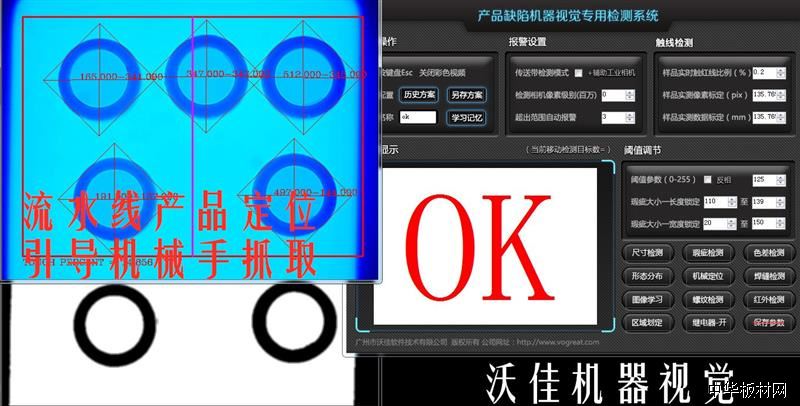The height and width of the screenshot is (406, 800).
Task: Launch 图像学习 image learning
Action: [x=649, y=299]
